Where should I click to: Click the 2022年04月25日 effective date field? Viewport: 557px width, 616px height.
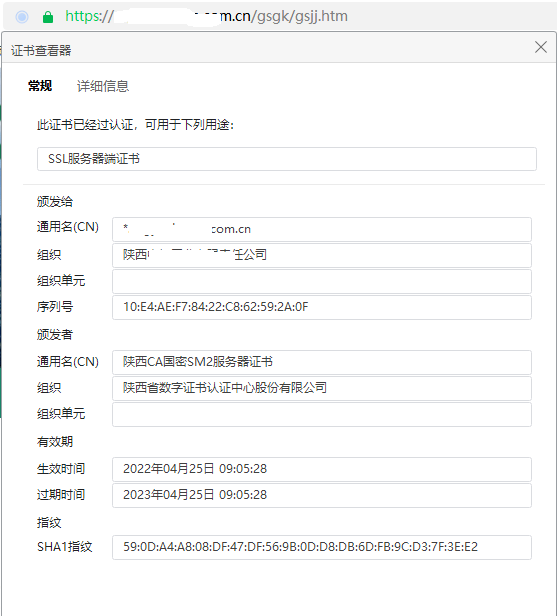pyautogui.click(x=322, y=469)
